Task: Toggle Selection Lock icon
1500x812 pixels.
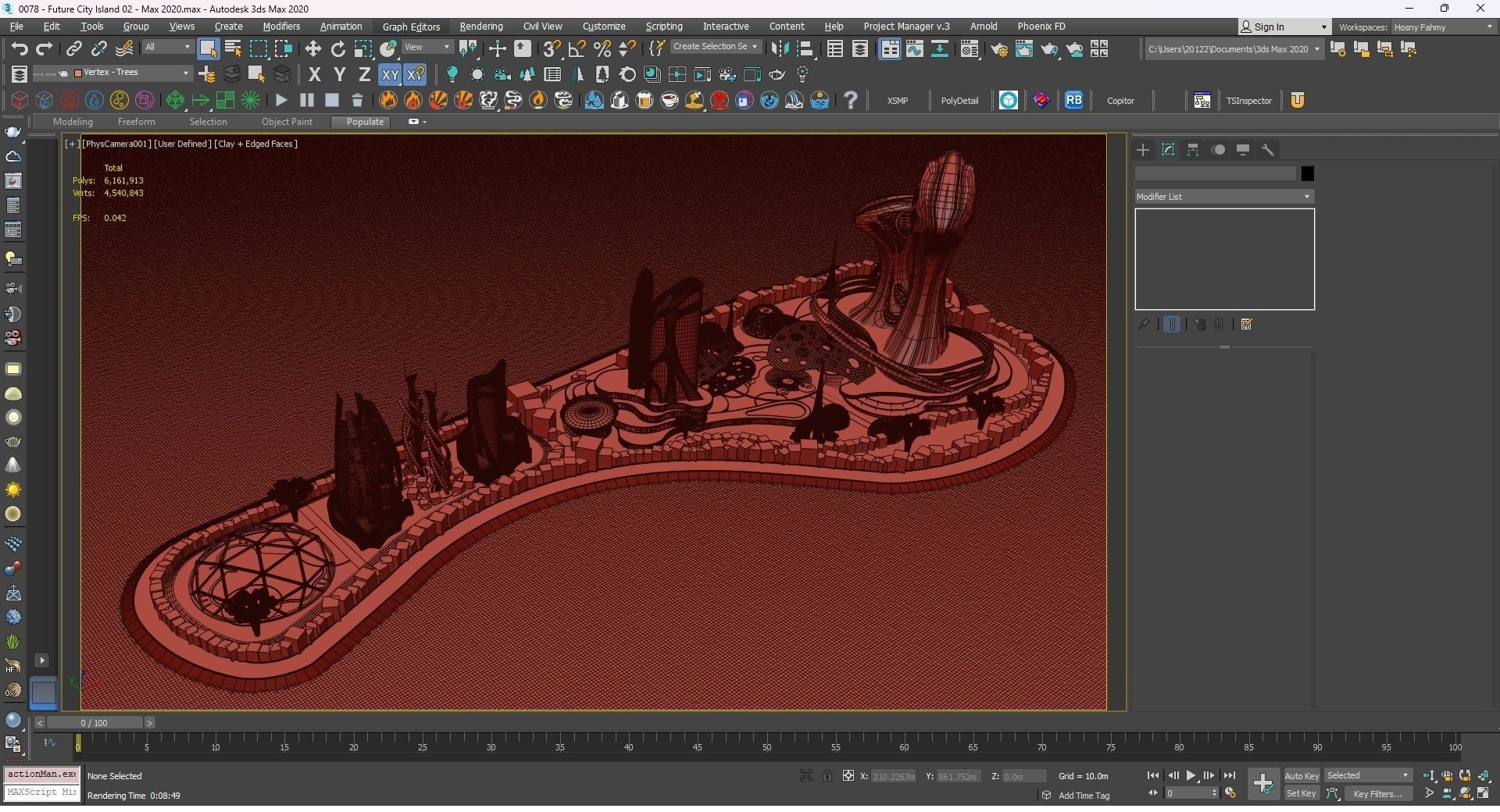Action: click(827, 775)
